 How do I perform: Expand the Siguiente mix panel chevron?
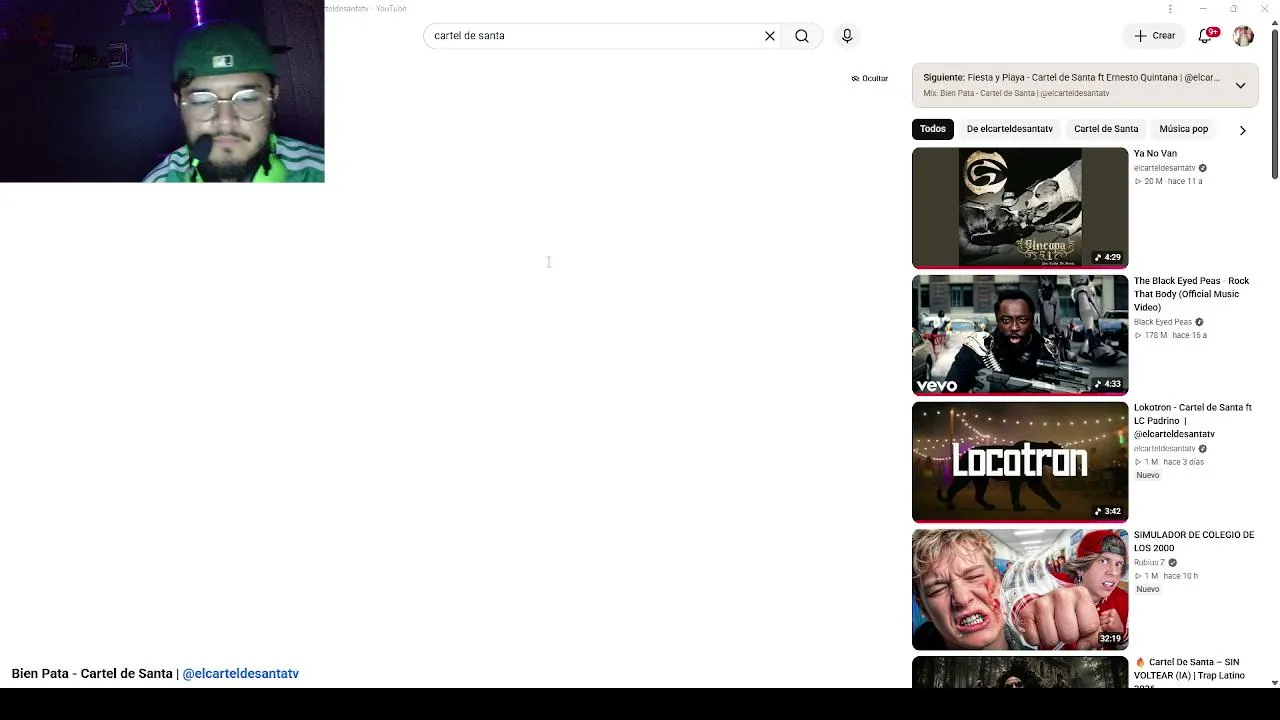click(x=1240, y=85)
